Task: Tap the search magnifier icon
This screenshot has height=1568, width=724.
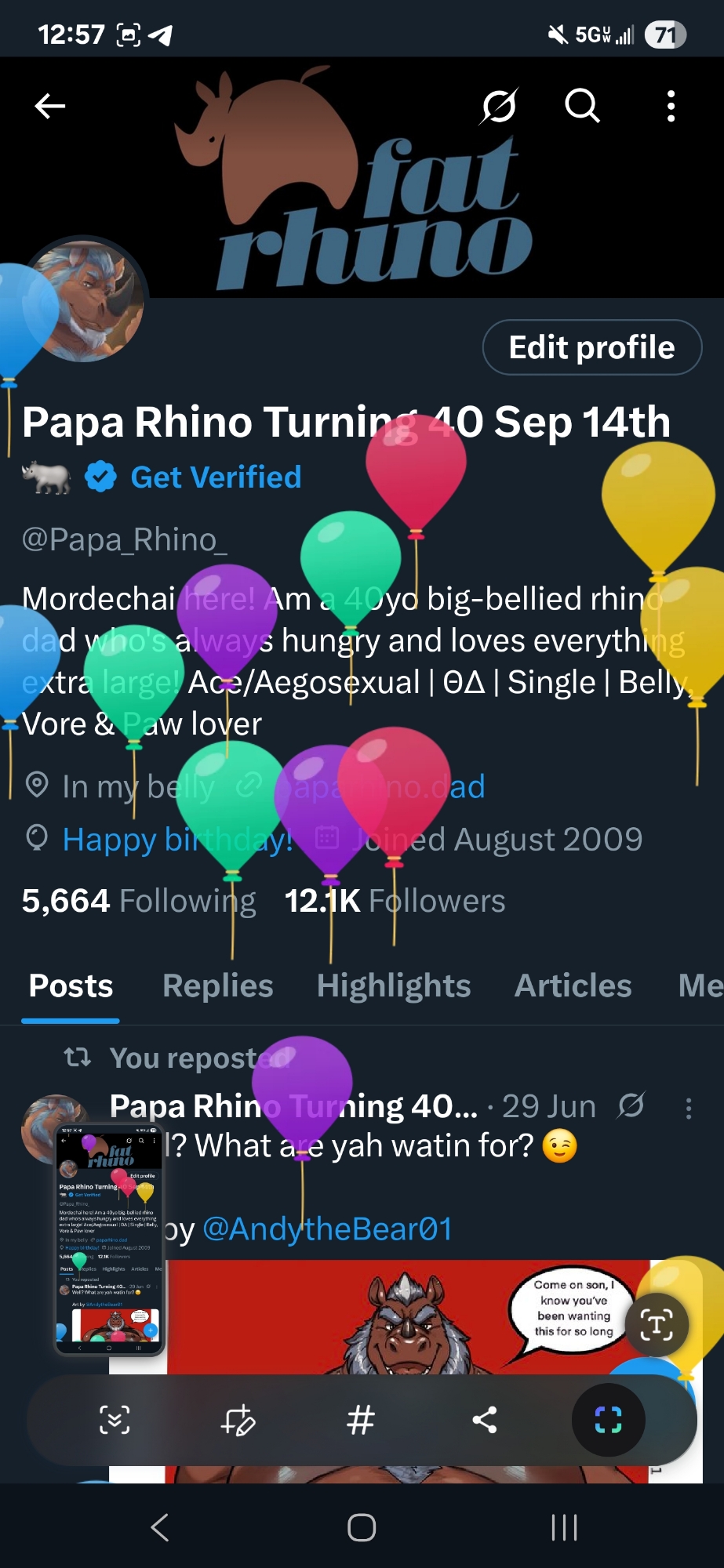Action: 582,106
